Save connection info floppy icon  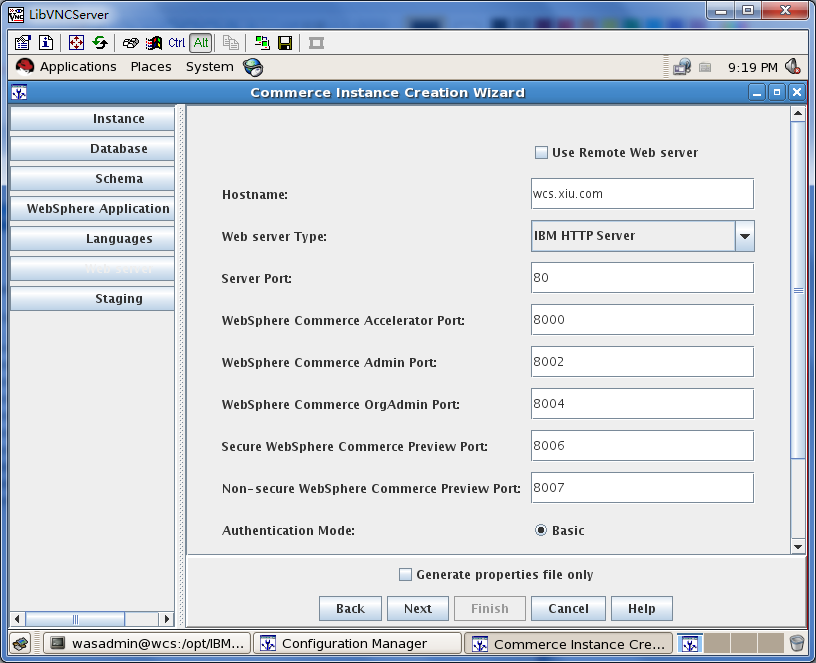tap(285, 43)
